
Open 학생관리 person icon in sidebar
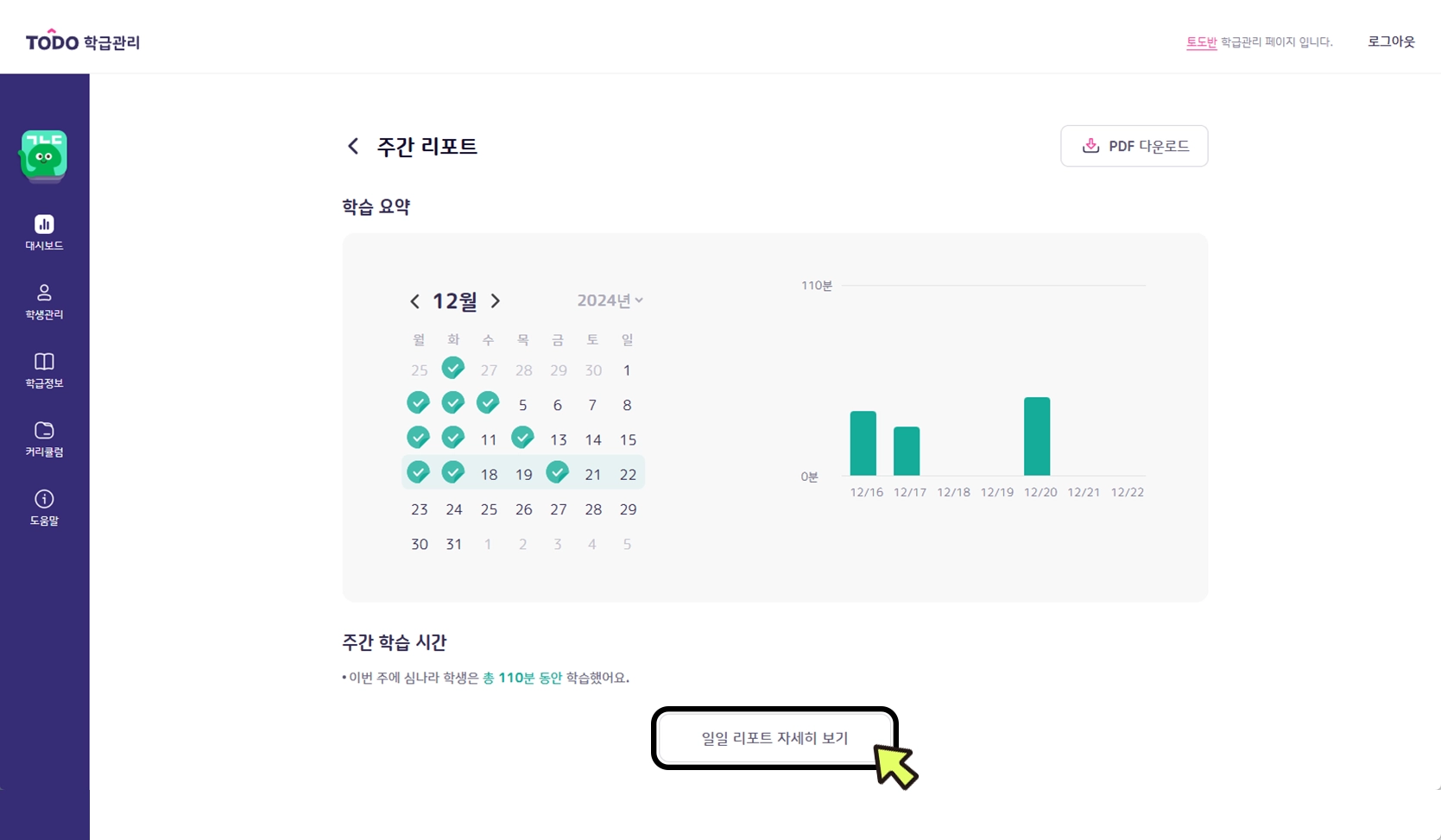click(44, 293)
